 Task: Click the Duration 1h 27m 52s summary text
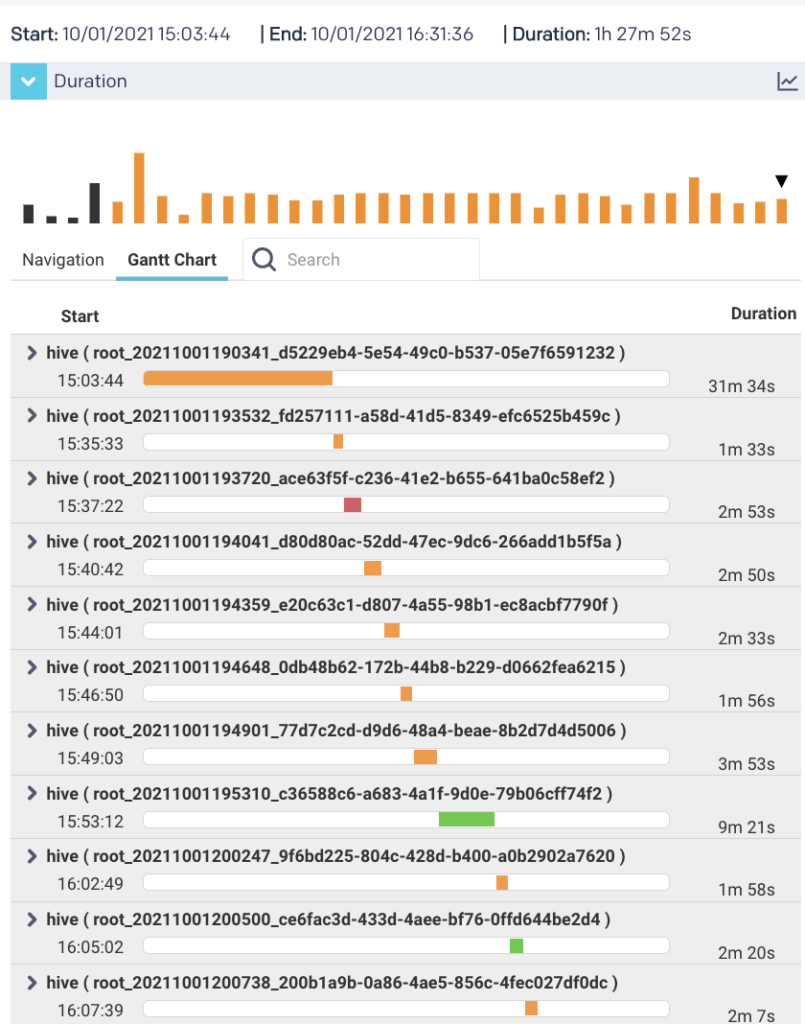point(601,34)
